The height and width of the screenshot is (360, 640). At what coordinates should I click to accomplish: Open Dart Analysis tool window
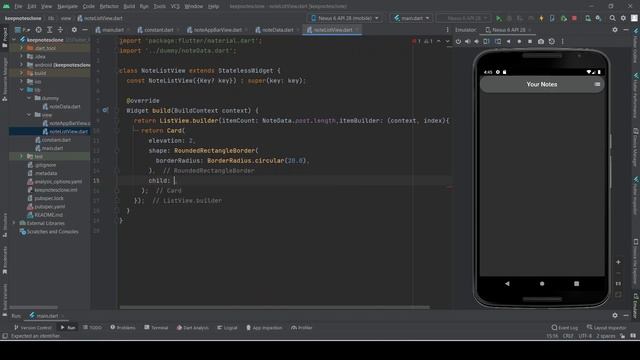click(x=193, y=327)
